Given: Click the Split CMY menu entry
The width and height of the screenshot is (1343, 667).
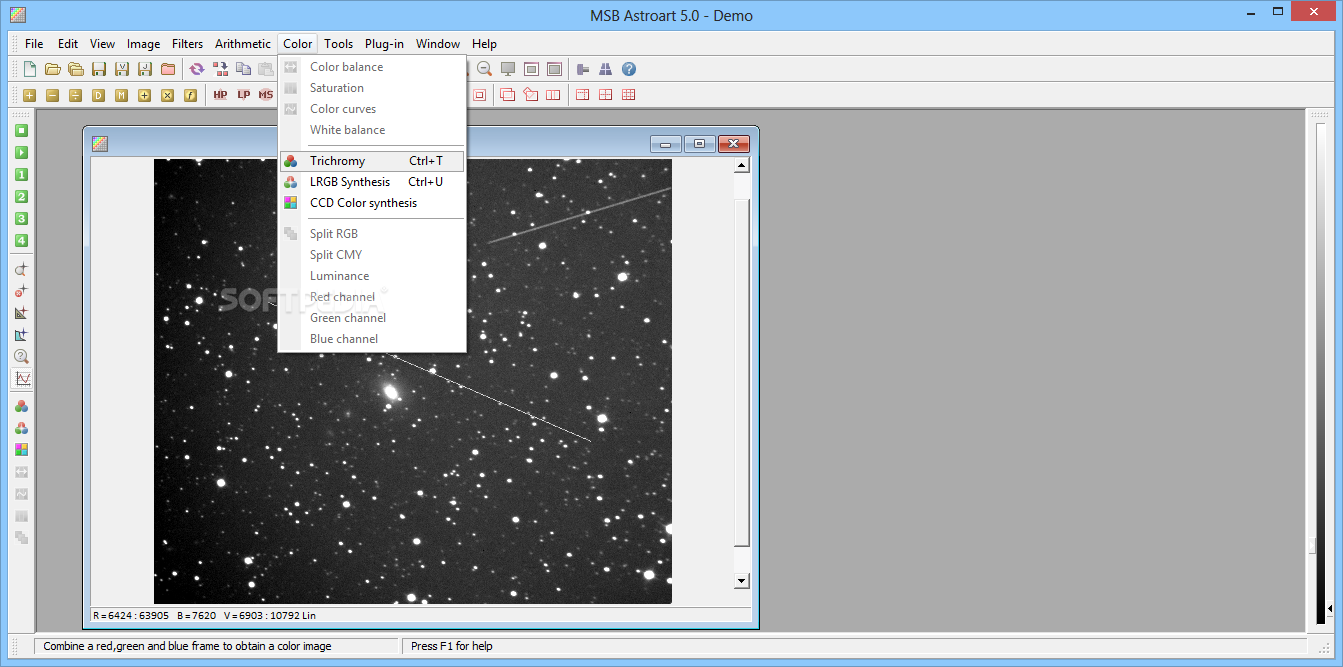Looking at the screenshot, I should tap(372, 255).
